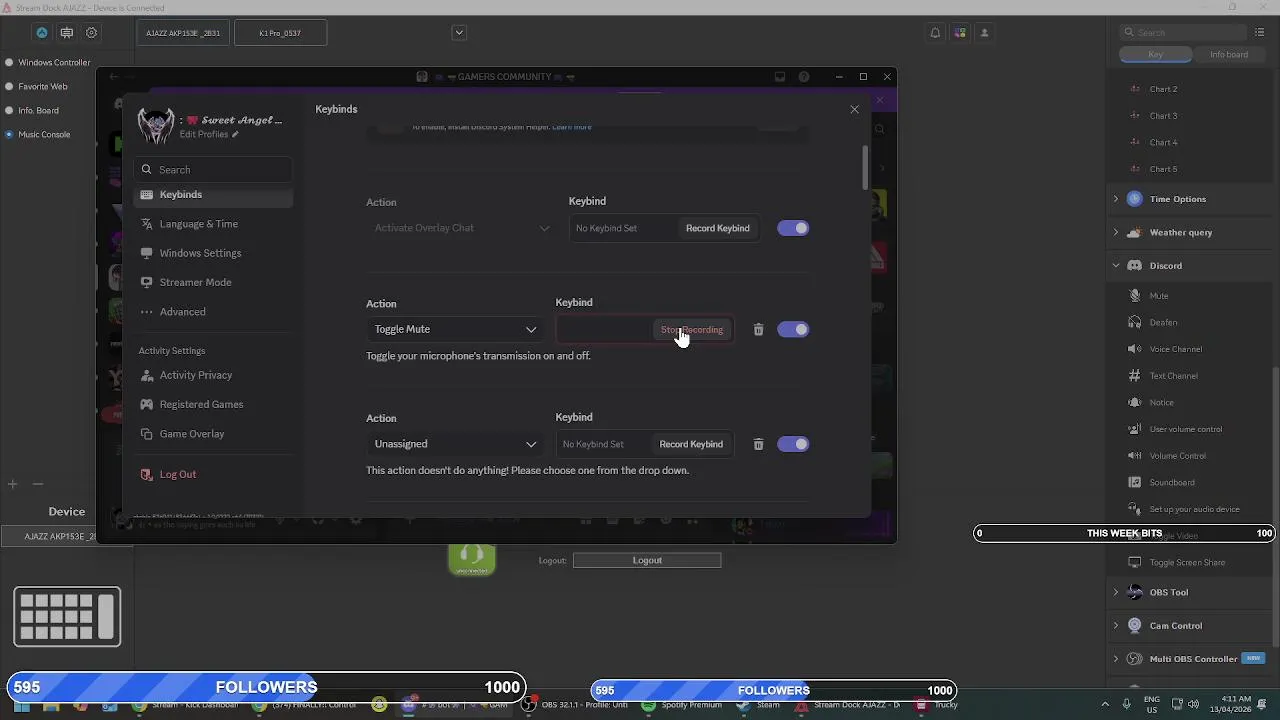Select the Chart 5 icon
Screen dimensions: 1280x720
click(1134, 169)
